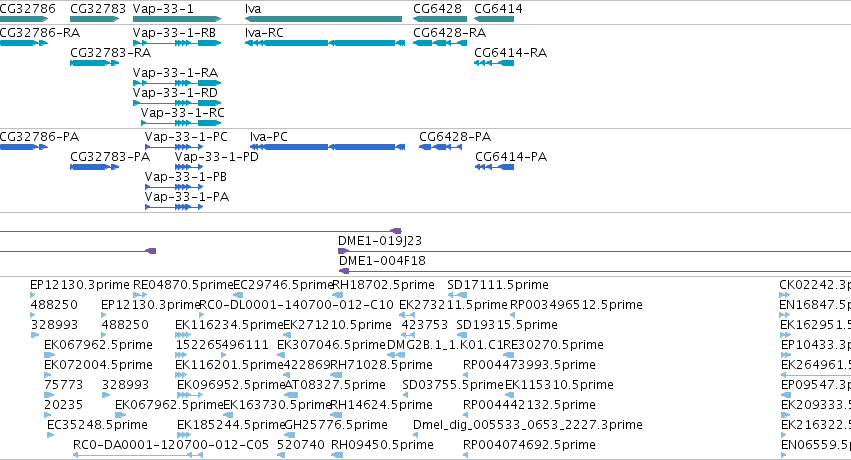Select transcript label Vap-33-1-RD

point(175,93)
